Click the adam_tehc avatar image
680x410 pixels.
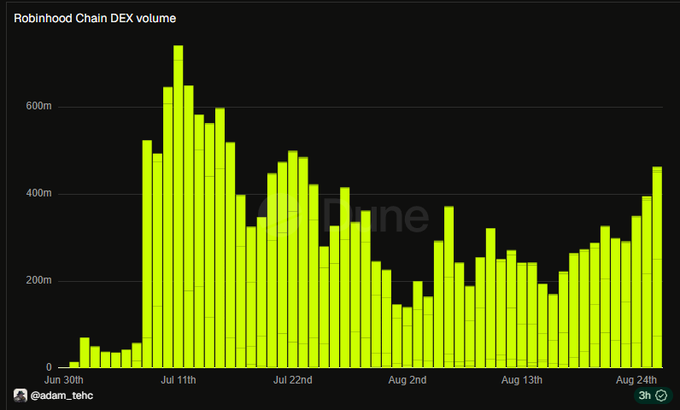tap(20, 396)
